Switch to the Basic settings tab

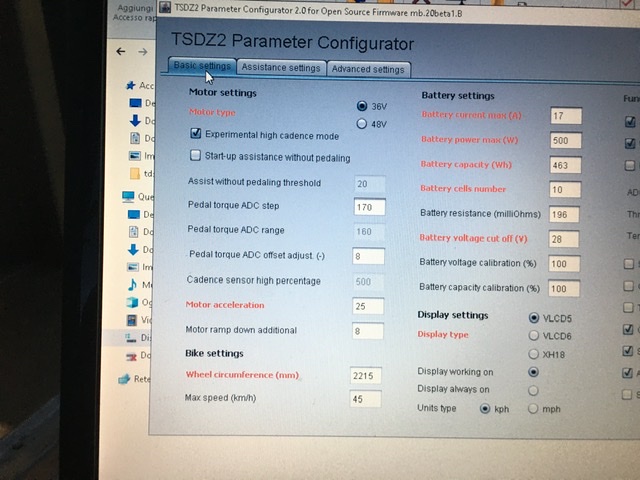point(202,66)
